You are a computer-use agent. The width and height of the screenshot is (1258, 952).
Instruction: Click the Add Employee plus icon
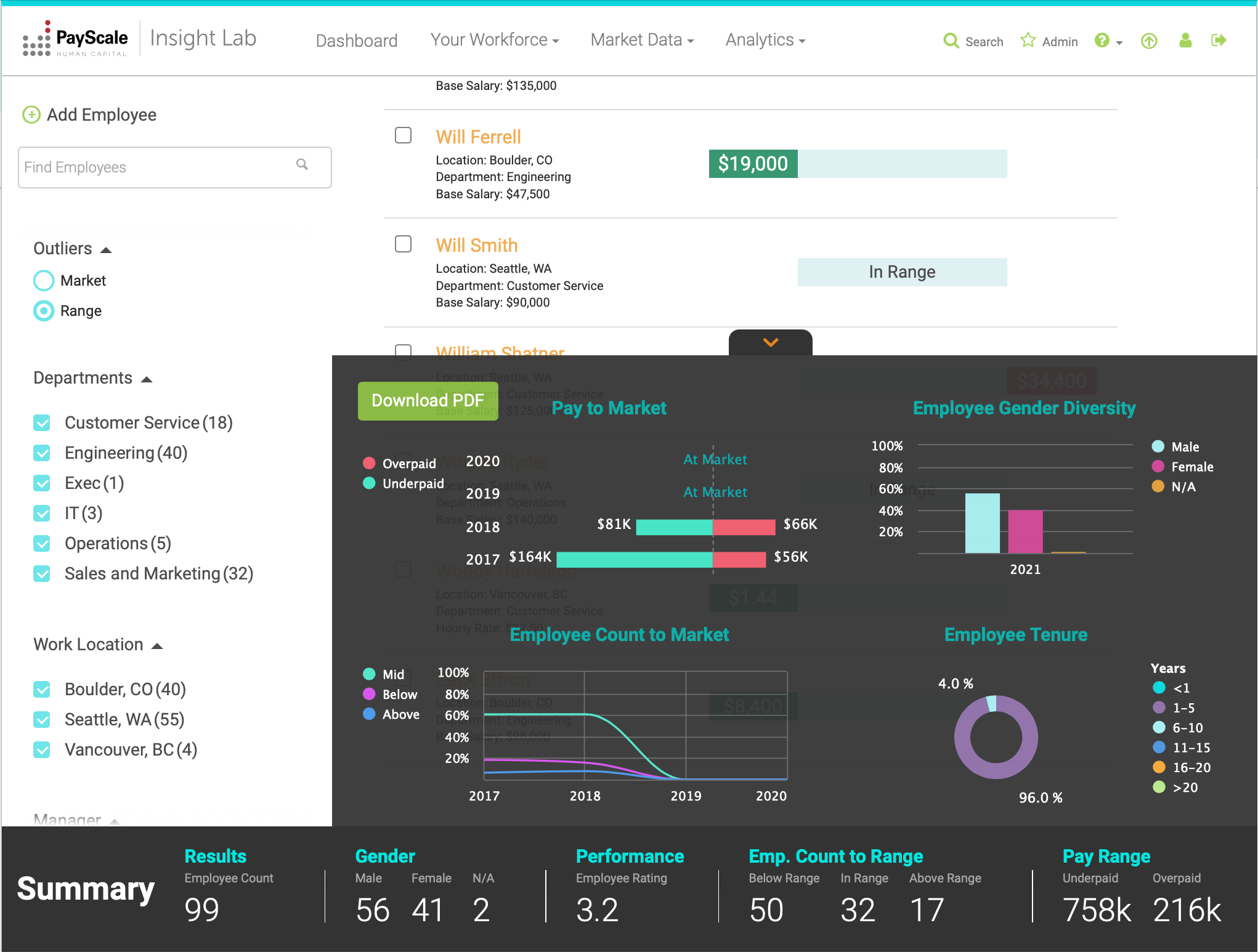pyautogui.click(x=31, y=115)
